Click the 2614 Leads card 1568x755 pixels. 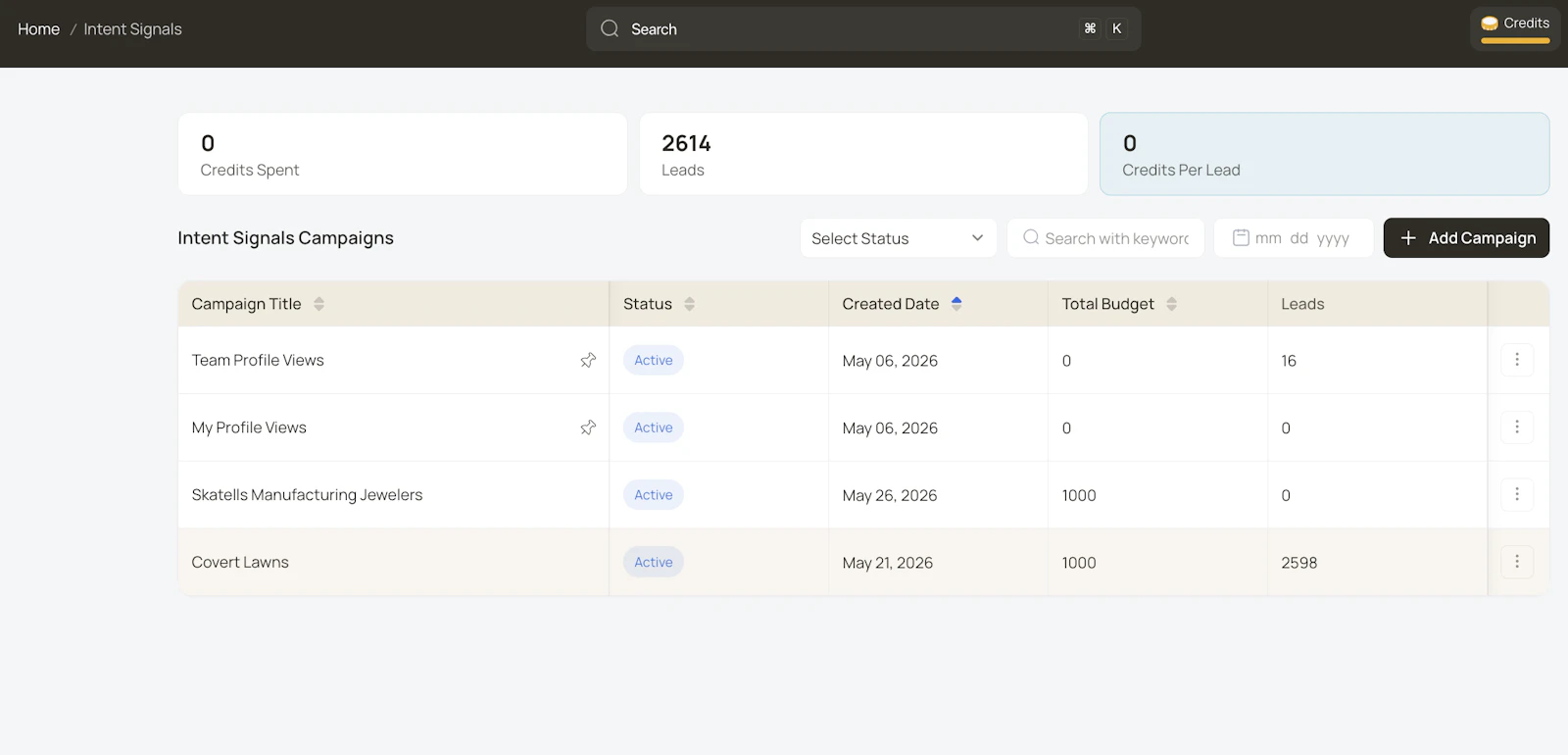tap(863, 154)
